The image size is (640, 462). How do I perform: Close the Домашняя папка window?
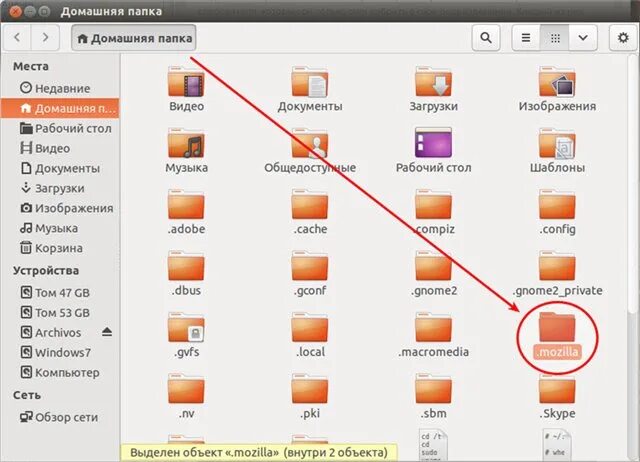[15, 11]
